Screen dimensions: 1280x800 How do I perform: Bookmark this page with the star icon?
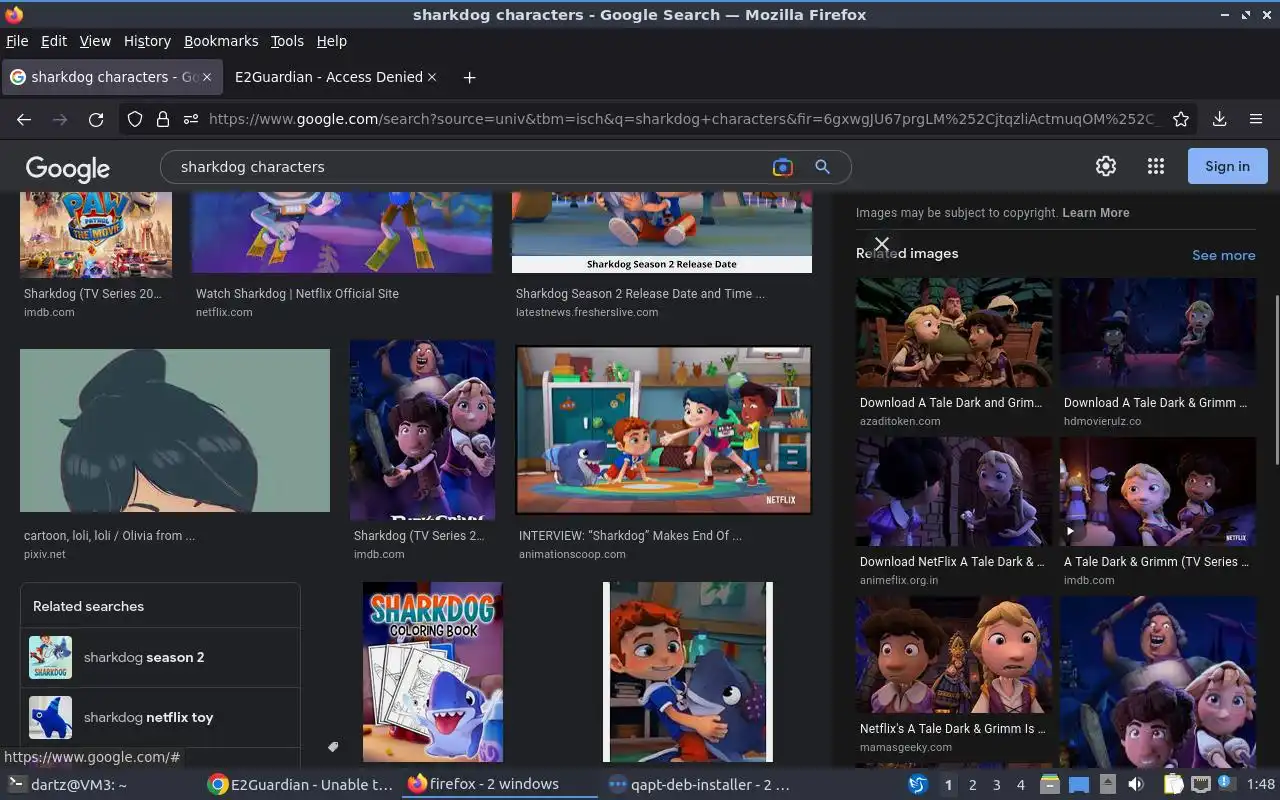tap(1181, 119)
